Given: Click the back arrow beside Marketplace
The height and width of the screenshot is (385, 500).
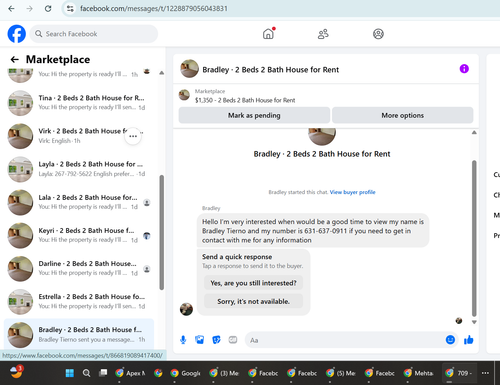Looking at the screenshot, I should pyautogui.click(x=14, y=59).
